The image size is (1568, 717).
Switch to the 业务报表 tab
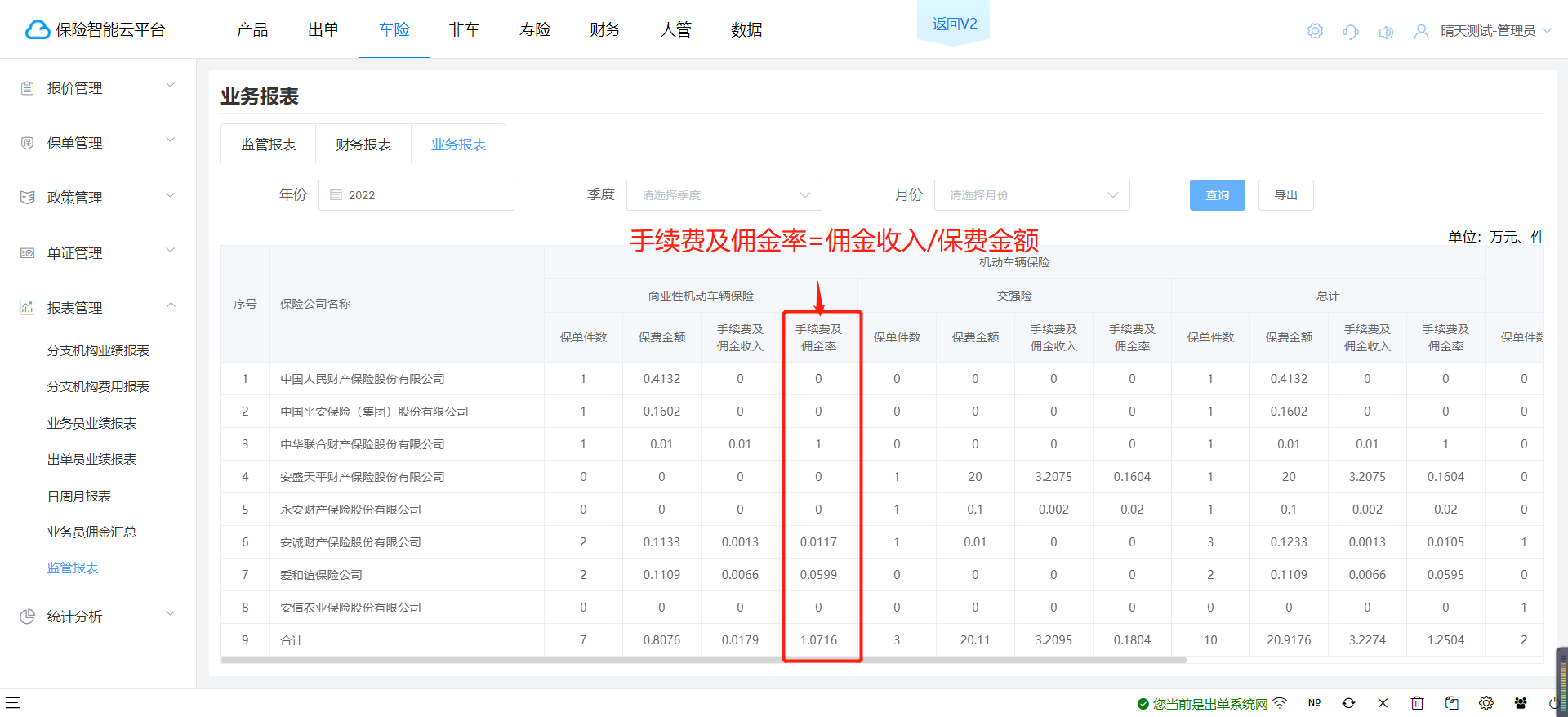click(458, 145)
